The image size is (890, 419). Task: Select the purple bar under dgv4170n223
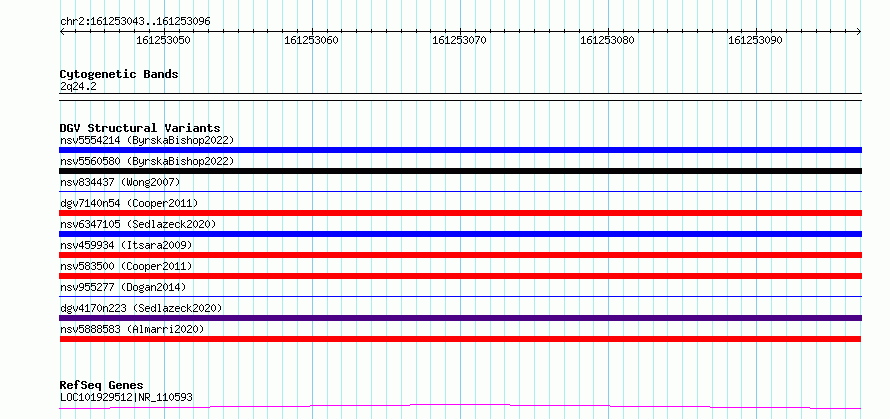coord(460,318)
